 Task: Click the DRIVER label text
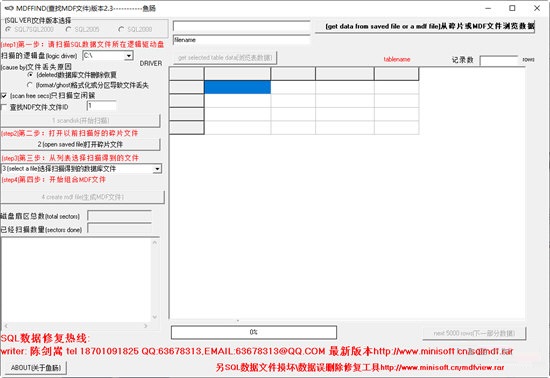coord(151,63)
